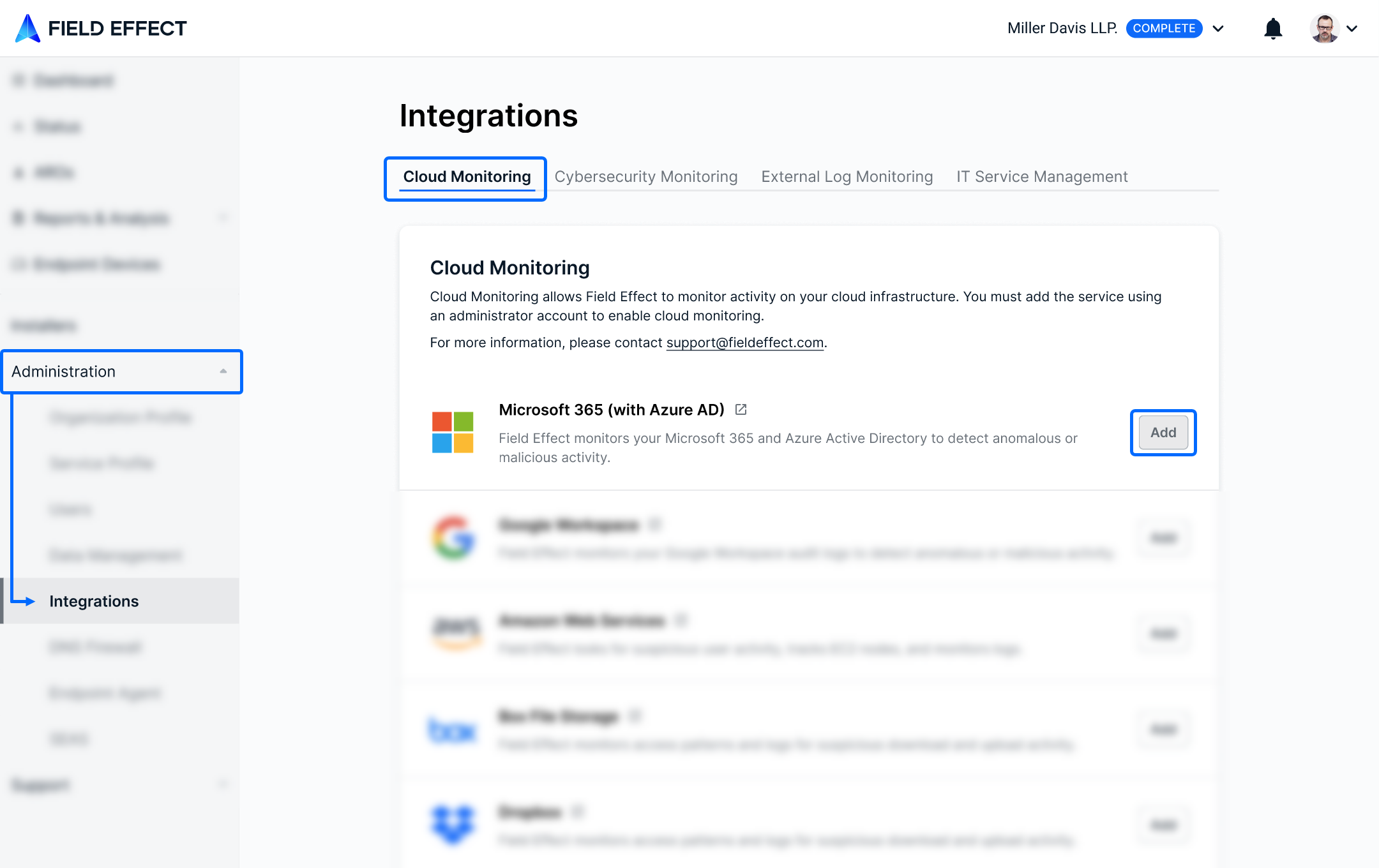The height and width of the screenshot is (868, 1379).
Task: Add the Microsoft 365 integration
Action: tap(1163, 433)
